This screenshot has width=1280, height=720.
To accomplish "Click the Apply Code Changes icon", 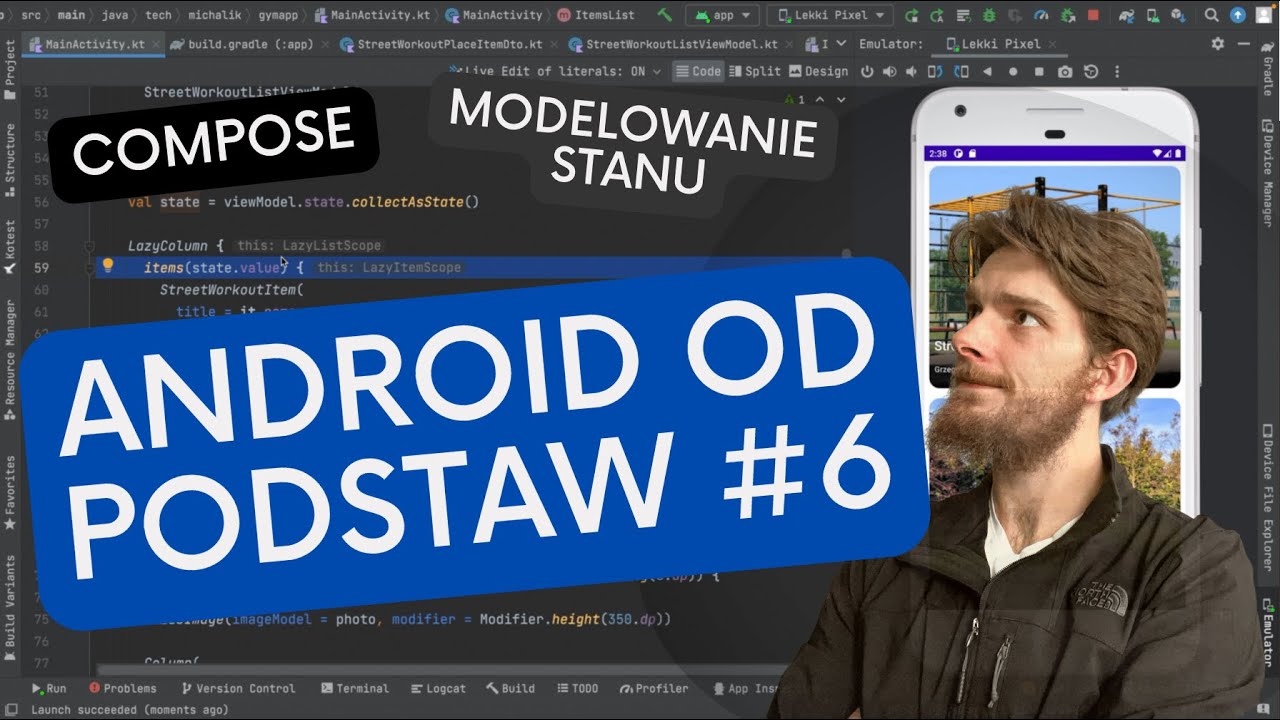I will click(x=963, y=15).
